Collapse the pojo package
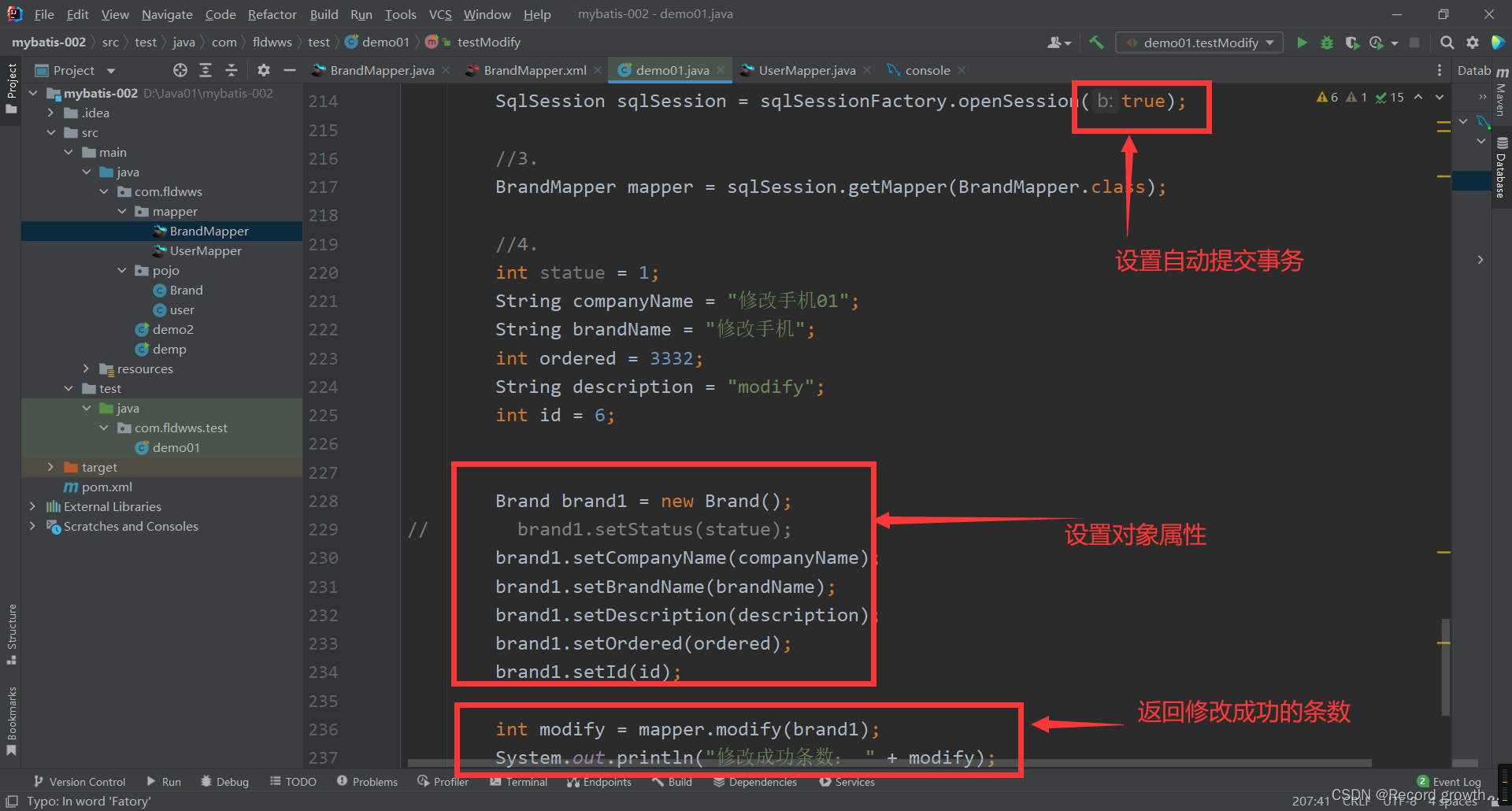Viewport: 1512px width, 811px height. 122,270
